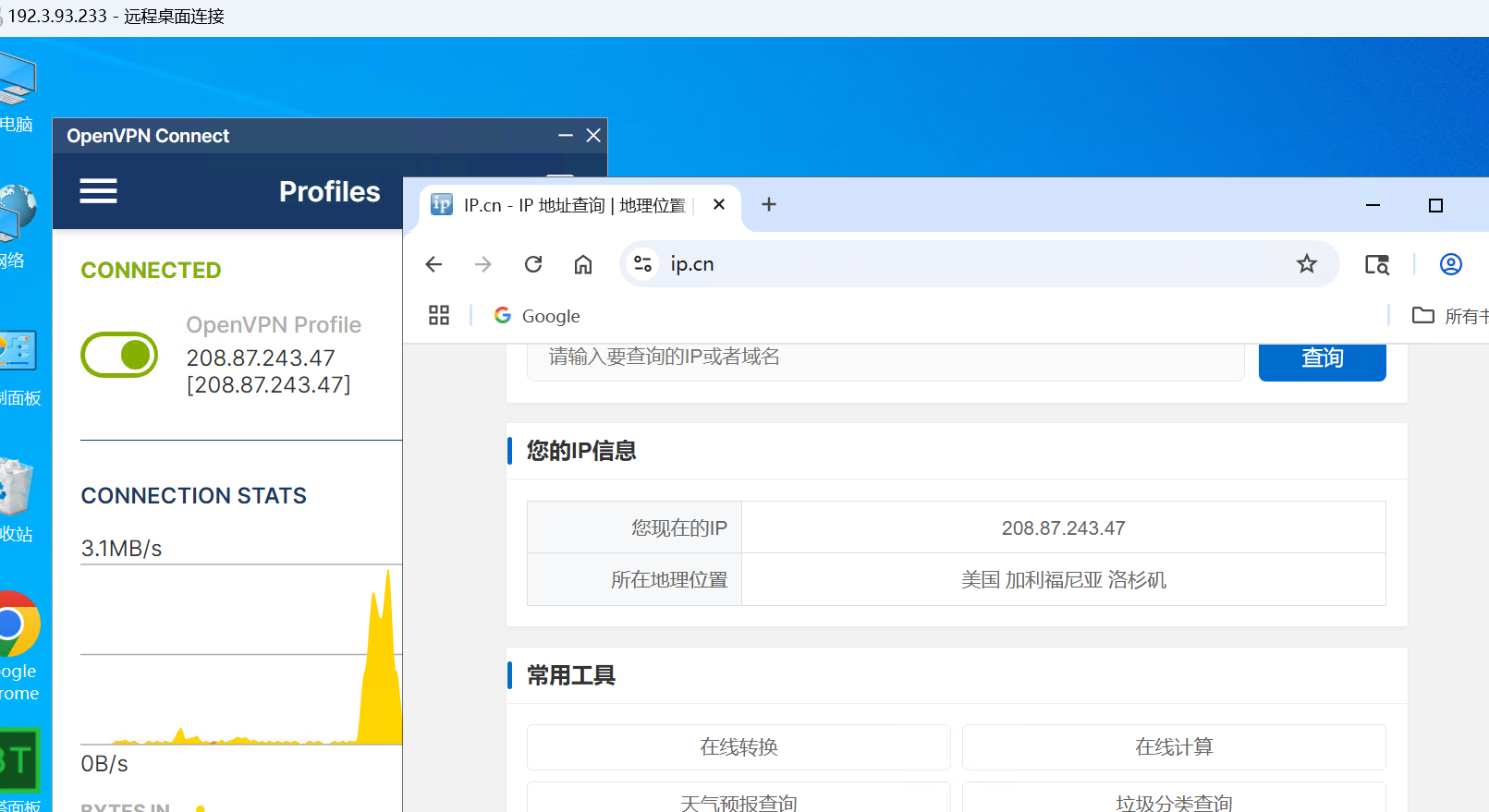This screenshot has width=1489, height=812.
Task: Bookmark this page with the star icon
Action: coord(1306,264)
